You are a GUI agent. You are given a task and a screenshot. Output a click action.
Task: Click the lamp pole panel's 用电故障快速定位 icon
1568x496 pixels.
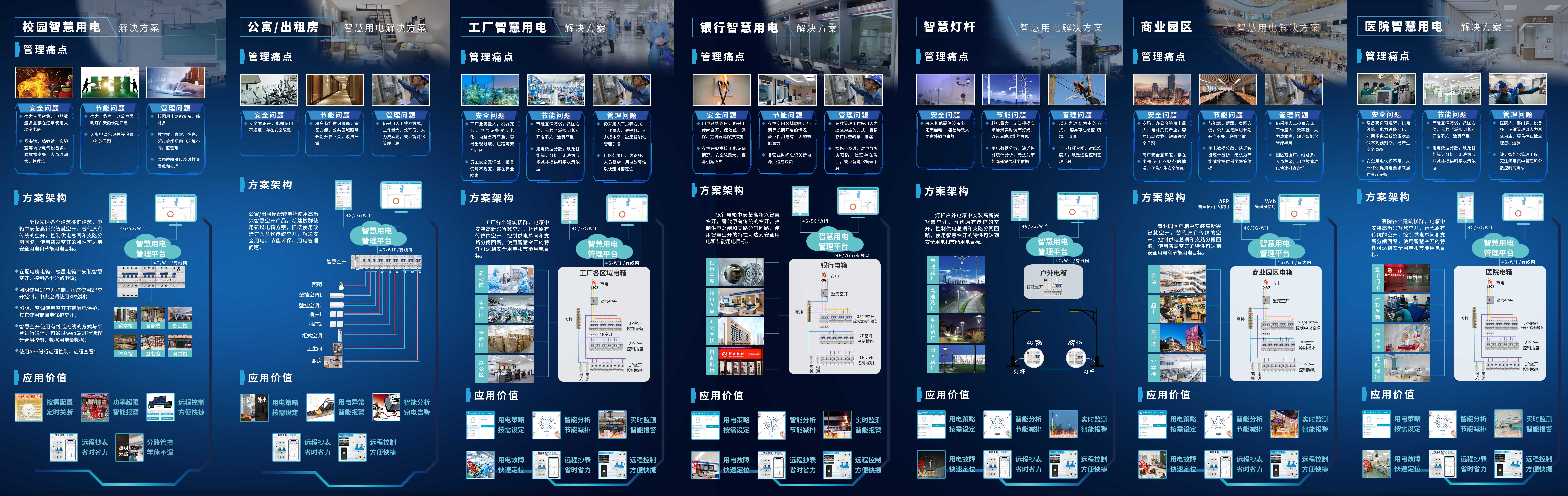click(x=931, y=464)
